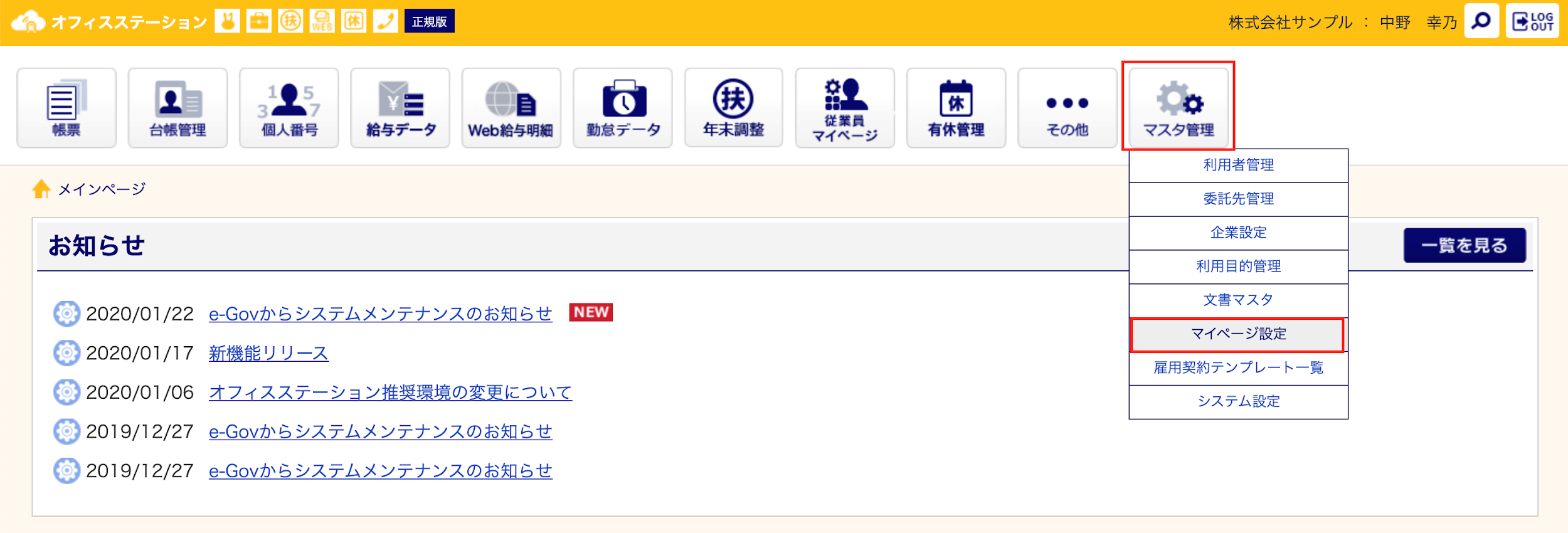The width and height of the screenshot is (1568, 533).
Task: Select 雇用契約テンプレート一覧 from the menu
Action: 1238,368
